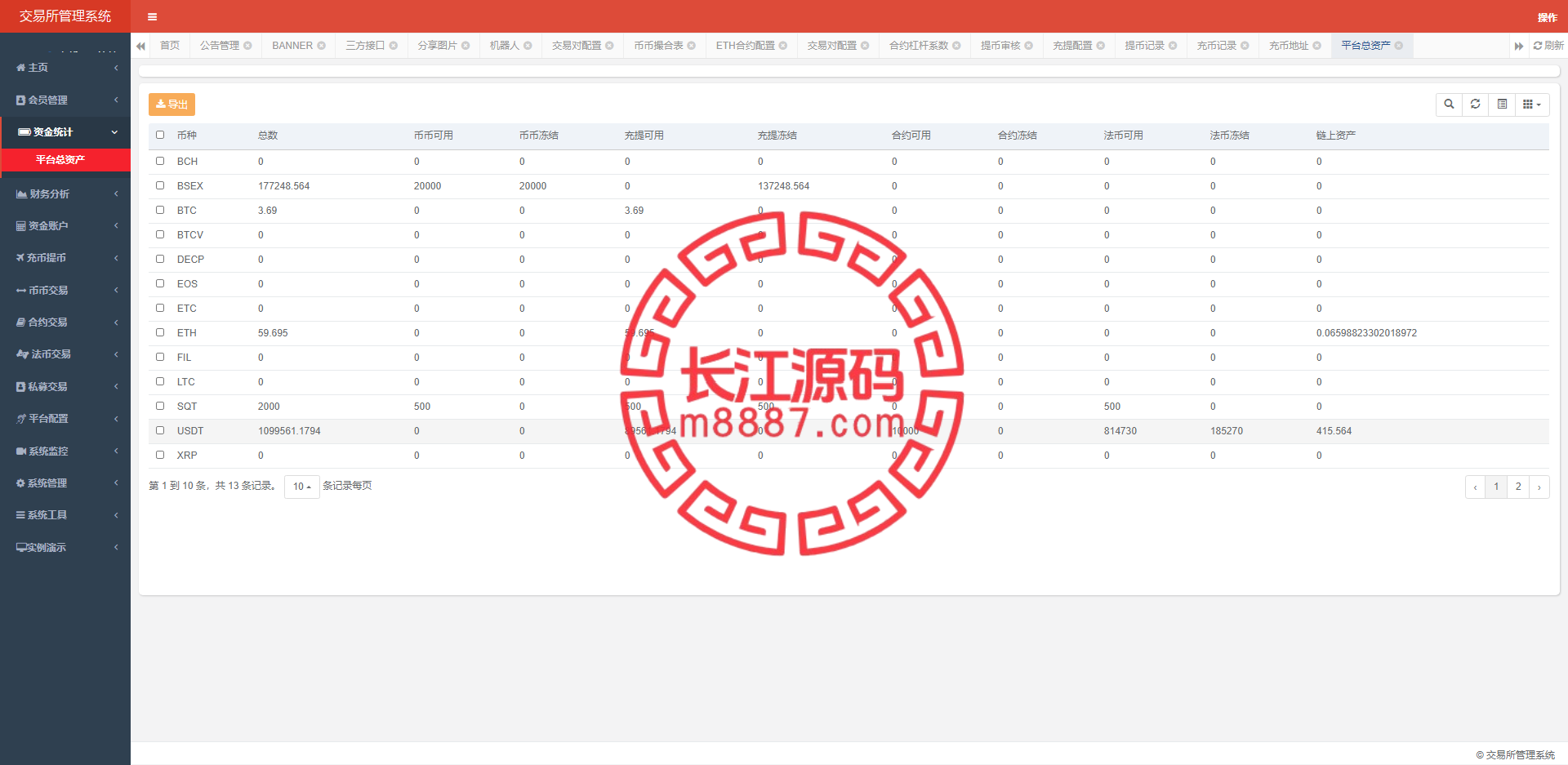The width and height of the screenshot is (1568, 765).
Task: Expand the 会员管理 sidebar menu
Action: 65,100
